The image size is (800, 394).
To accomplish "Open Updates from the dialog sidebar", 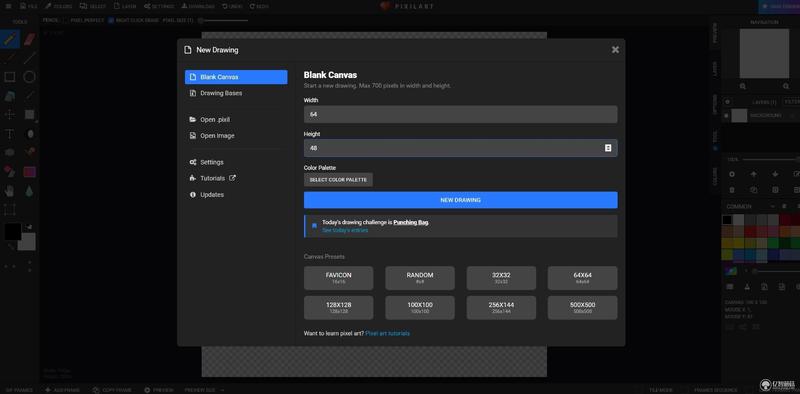I will coord(236,194).
